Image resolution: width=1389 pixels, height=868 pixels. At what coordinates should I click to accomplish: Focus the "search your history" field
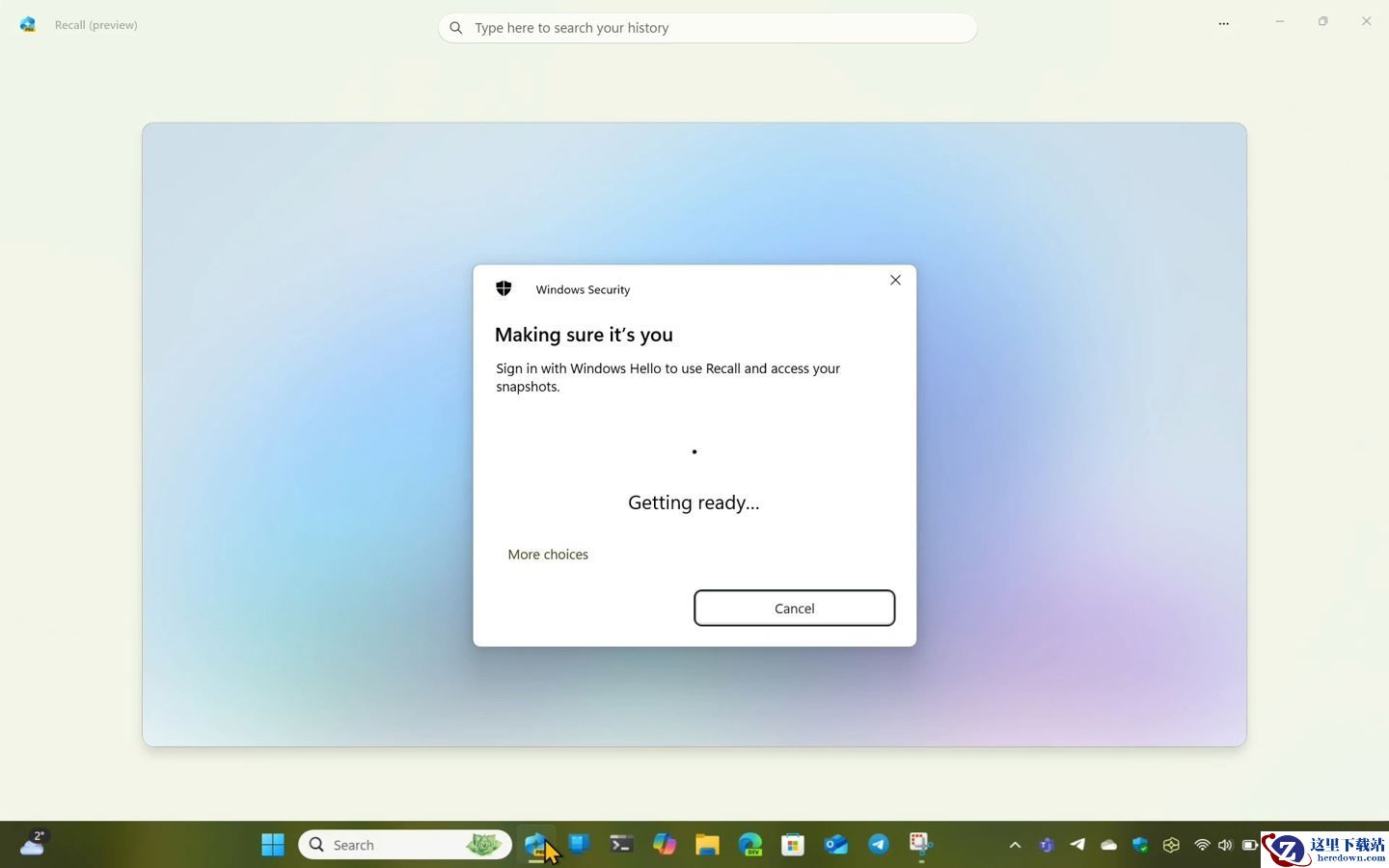(x=707, y=28)
